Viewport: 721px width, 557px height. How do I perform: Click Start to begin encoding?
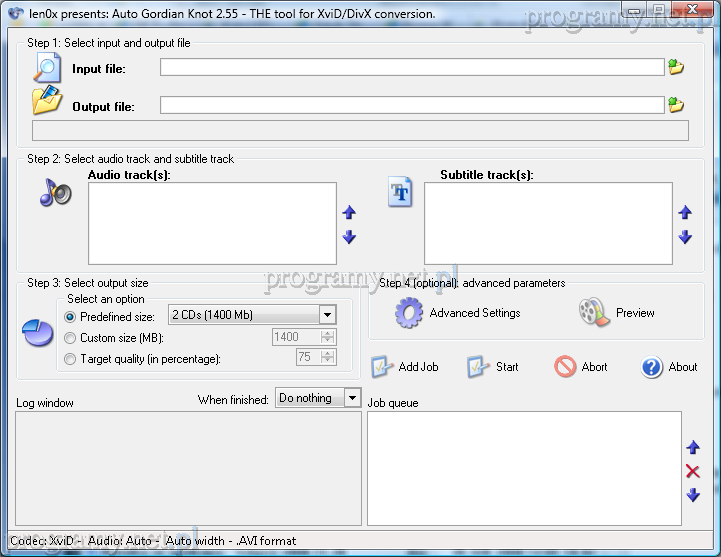coord(493,367)
